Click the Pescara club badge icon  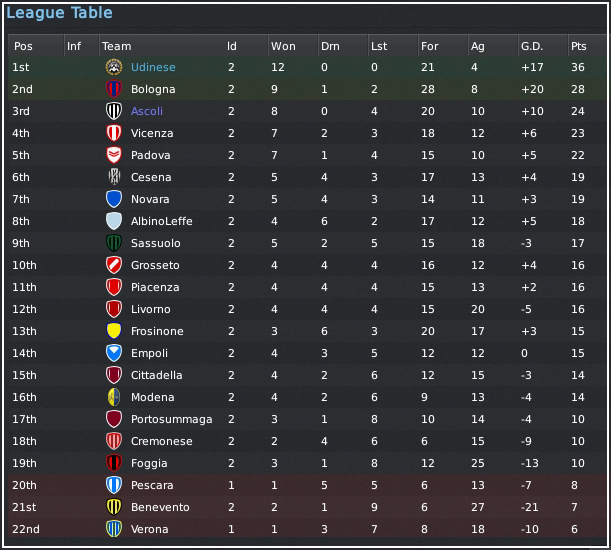point(113,485)
